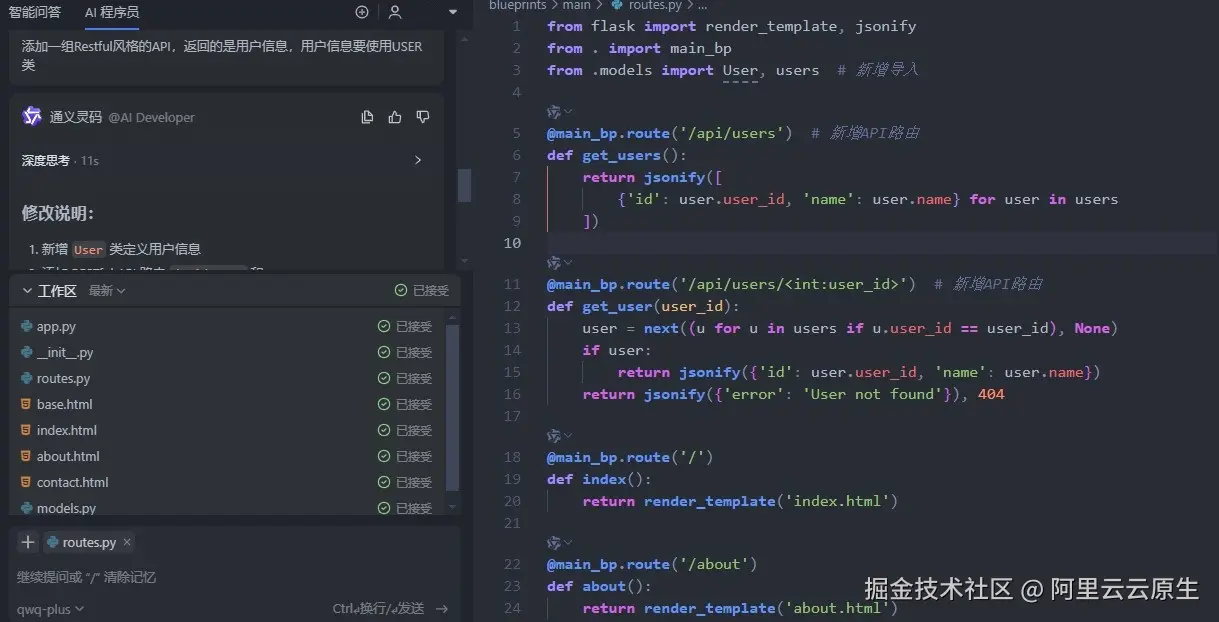Click the User code tag in the chat response
This screenshot has width=1219, height=622.
89,249
